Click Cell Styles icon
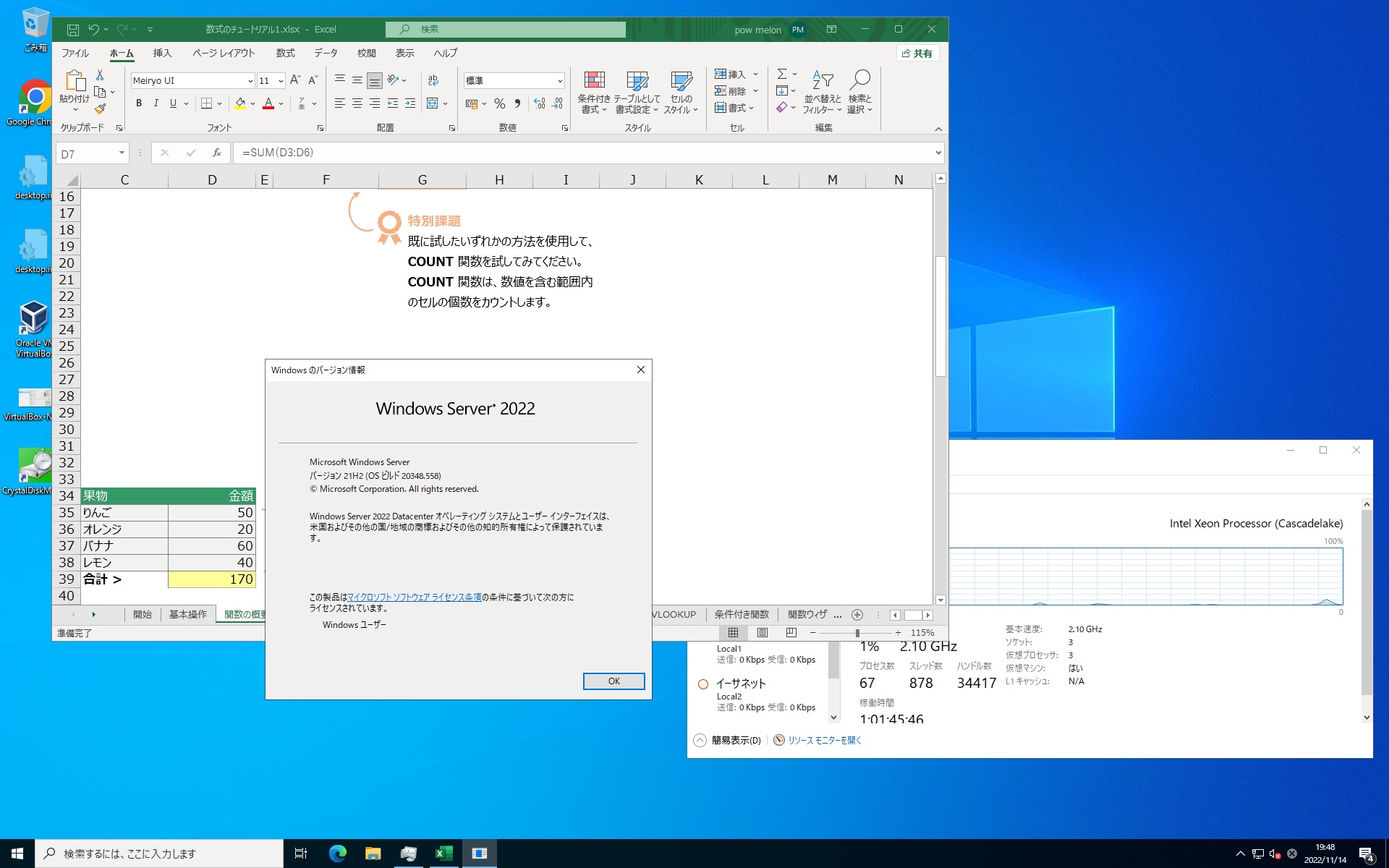The height and width of the screenshot is (868, 1389). tap(681, 80)
